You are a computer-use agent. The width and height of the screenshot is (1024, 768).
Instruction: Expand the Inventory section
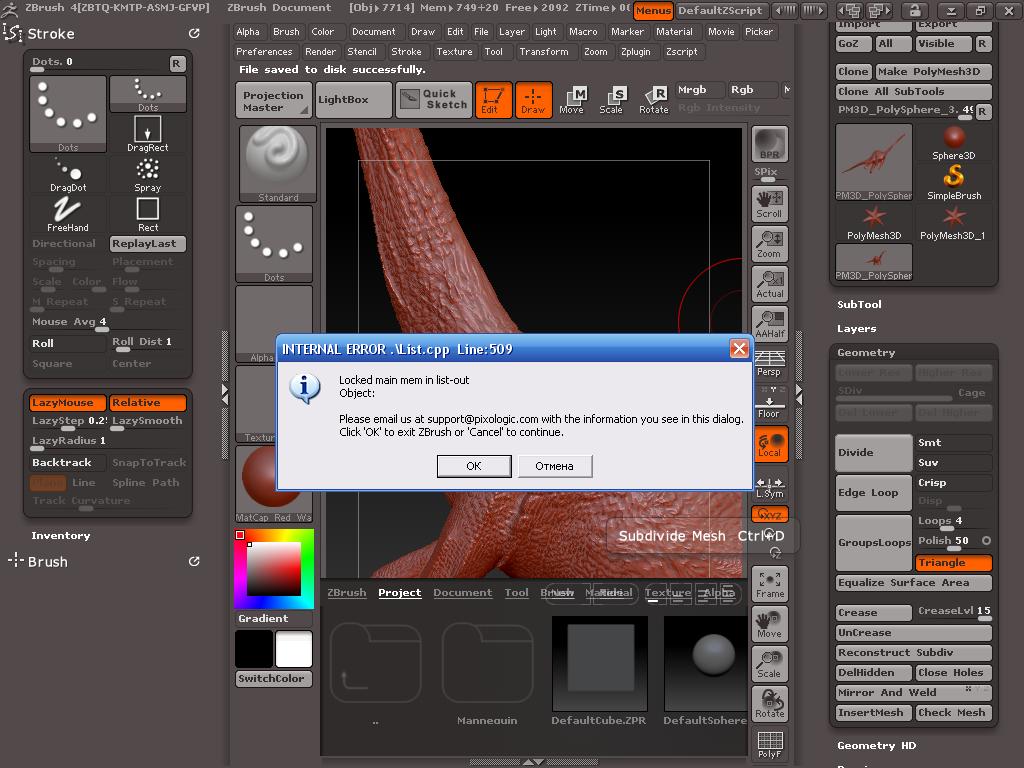(61, 536)
